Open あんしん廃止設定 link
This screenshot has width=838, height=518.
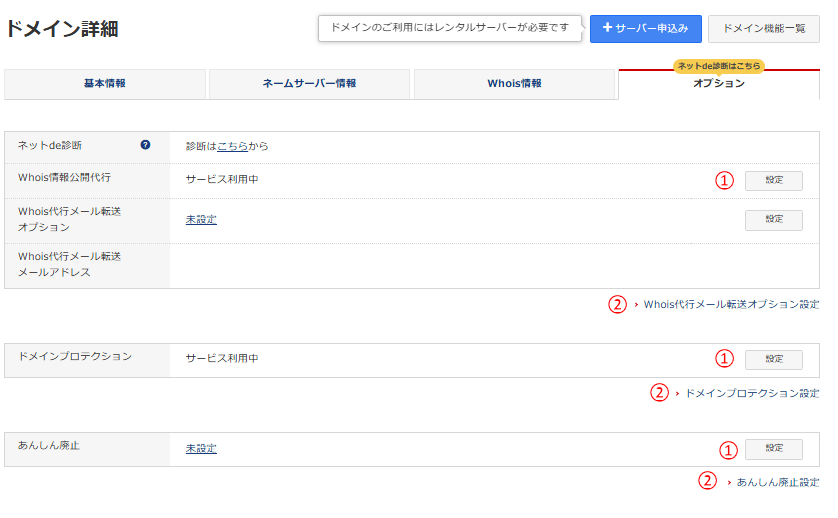pyautogui.click(x=778, y=483)
